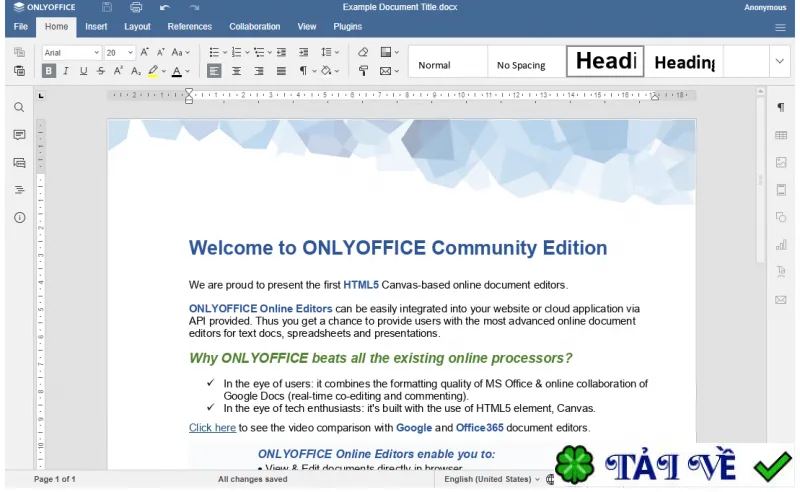Viewport: 800px width, 492px height.
Task: Open table settings in right sidebar
Action: 781,135
